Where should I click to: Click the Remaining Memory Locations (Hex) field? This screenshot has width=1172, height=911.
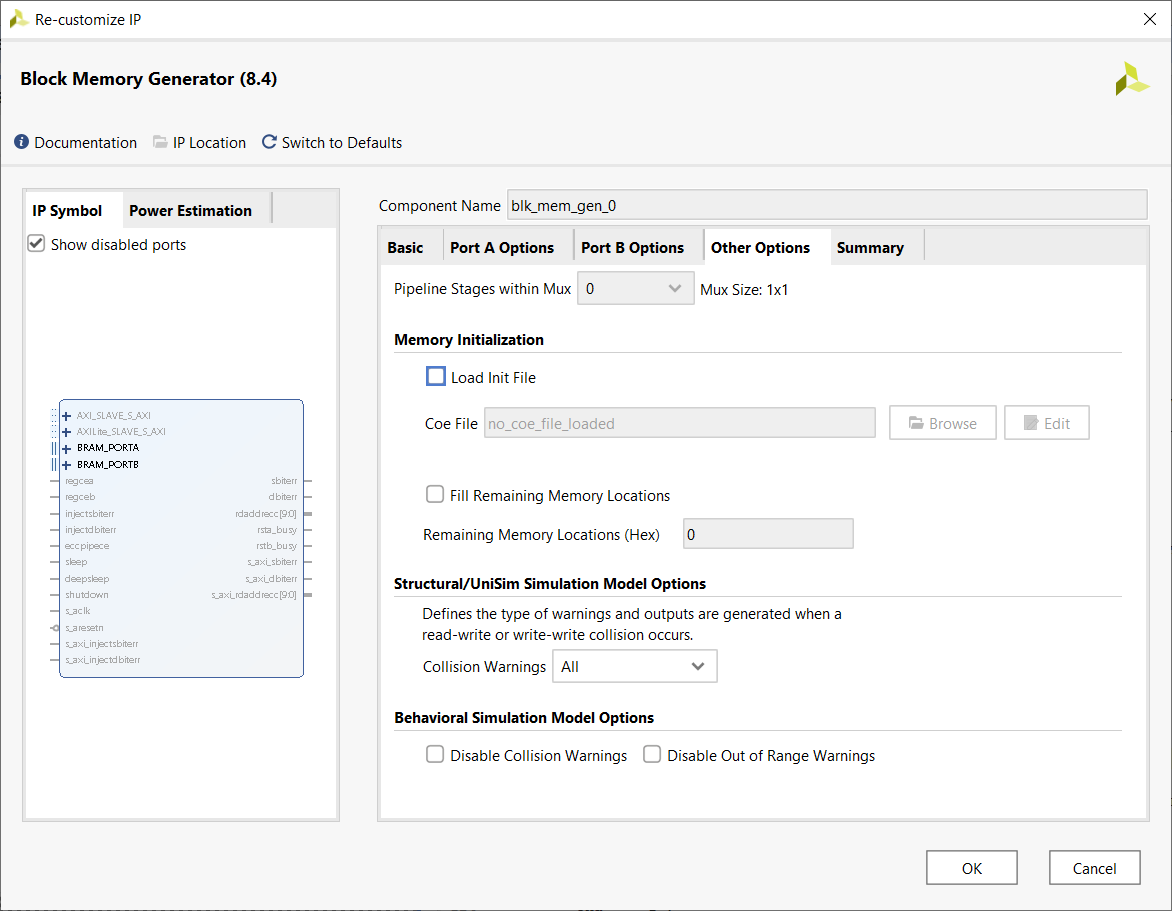768,534
